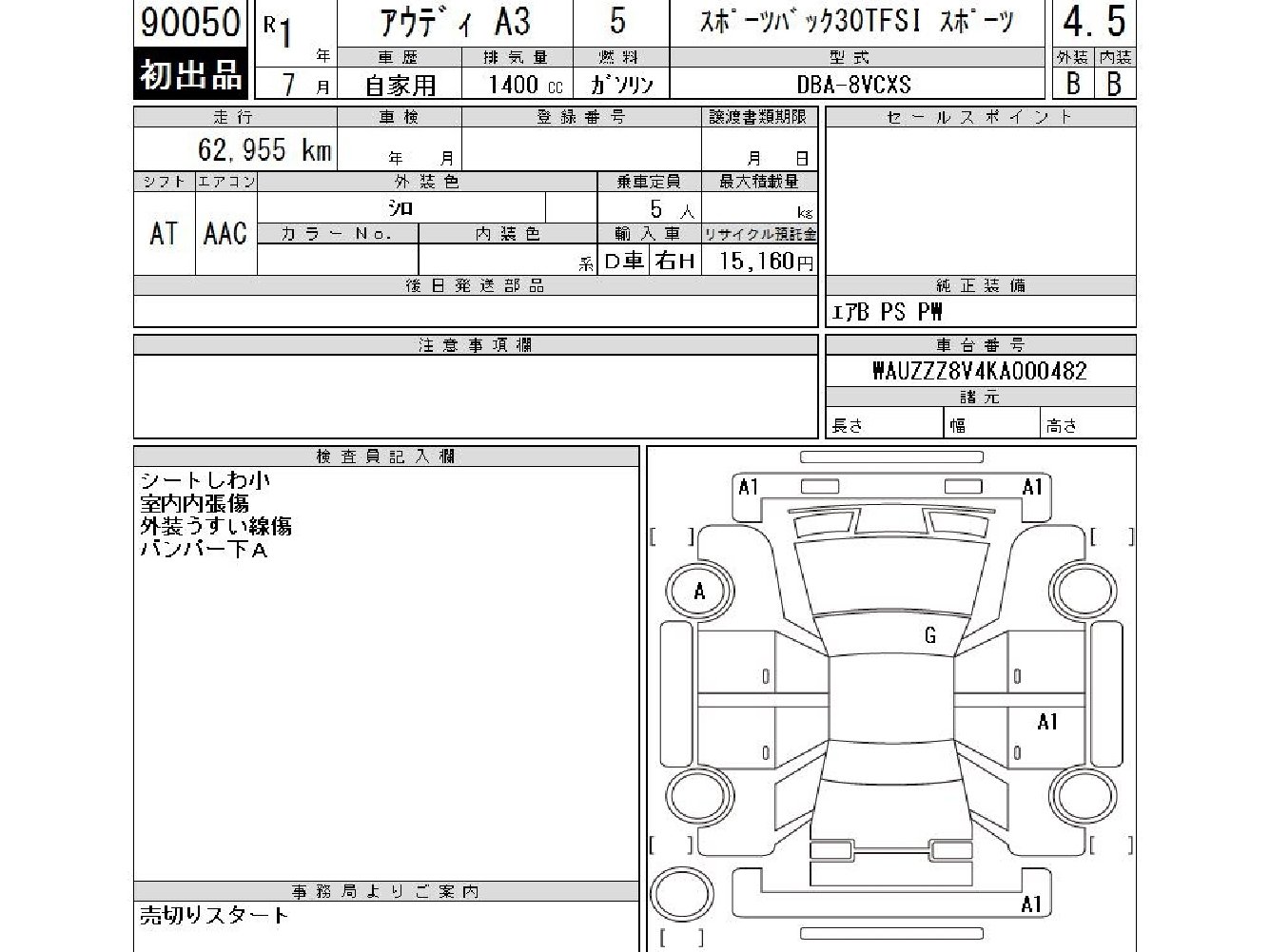Click the AT shift cell
The width and height of the screenshot is (1270, 952).
tap(164, 233)
